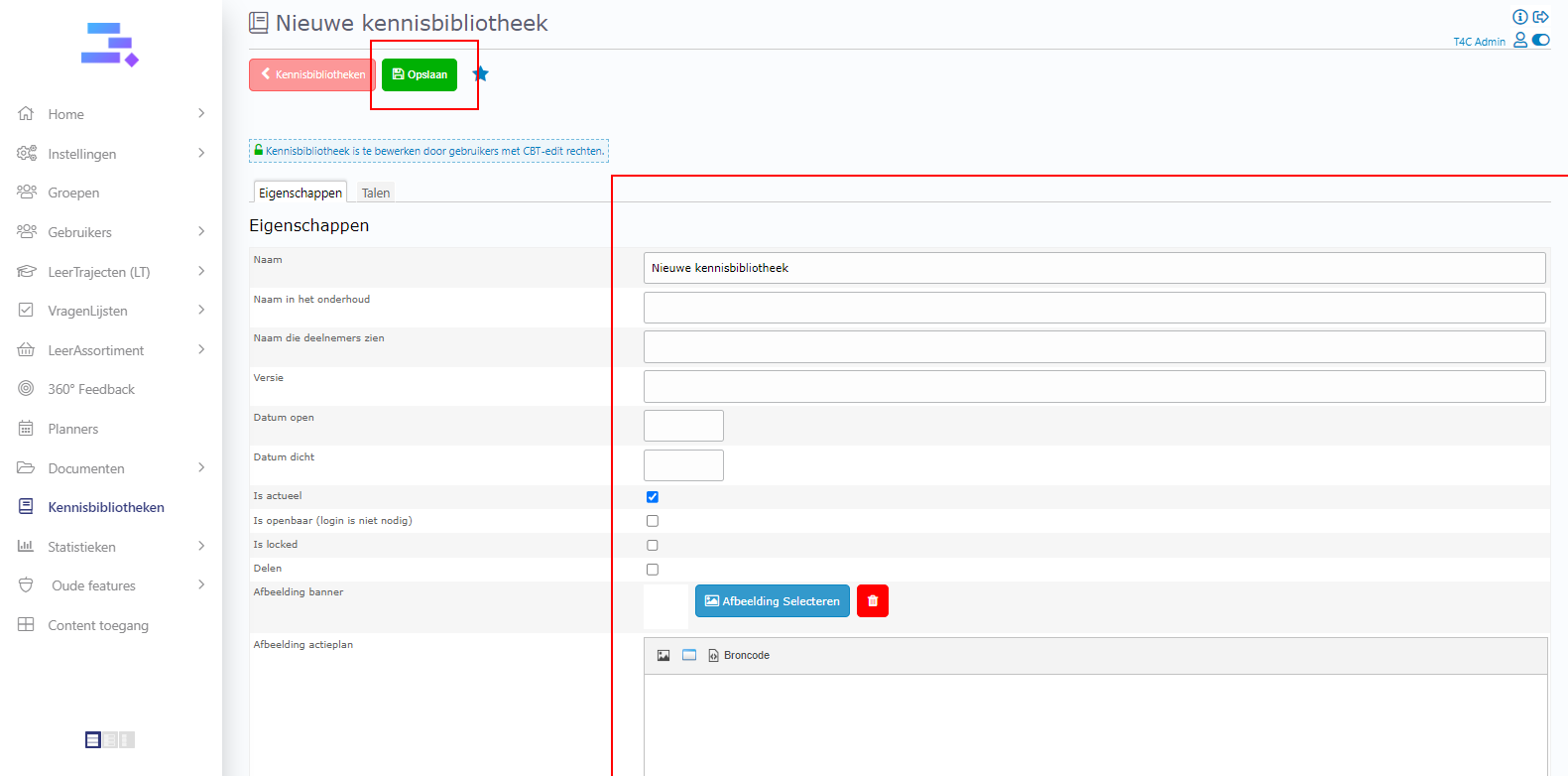This screenshot has height=776, width=1568.
Task: Uncheck the 'Is actueel' checkbox
Action: tap(653, 497)
